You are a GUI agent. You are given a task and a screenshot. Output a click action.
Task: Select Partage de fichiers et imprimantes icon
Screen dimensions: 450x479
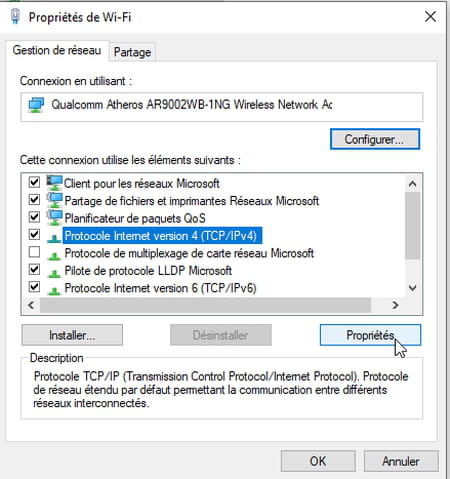54,200
